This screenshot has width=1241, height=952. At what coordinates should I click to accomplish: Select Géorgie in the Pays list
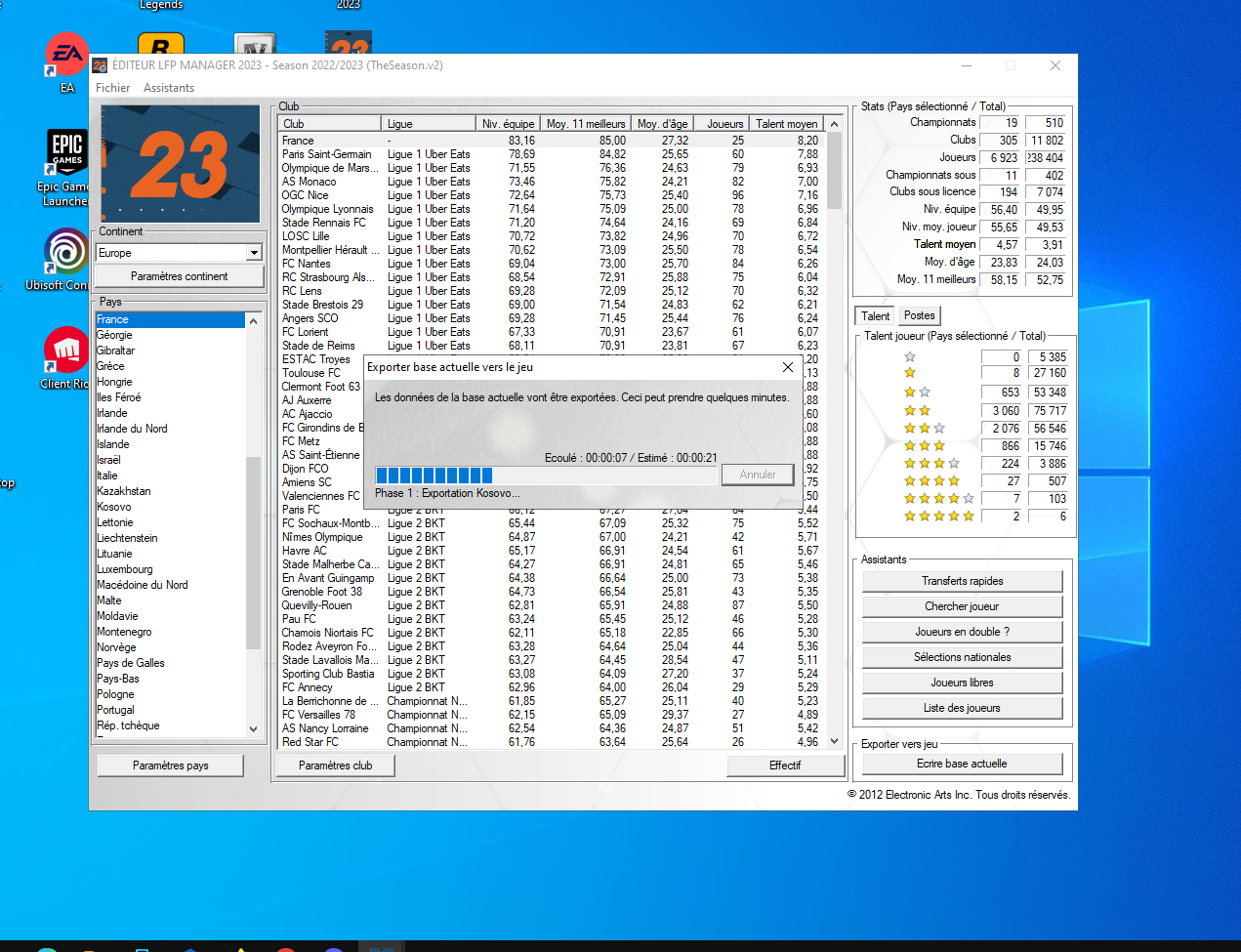point(170,335)
